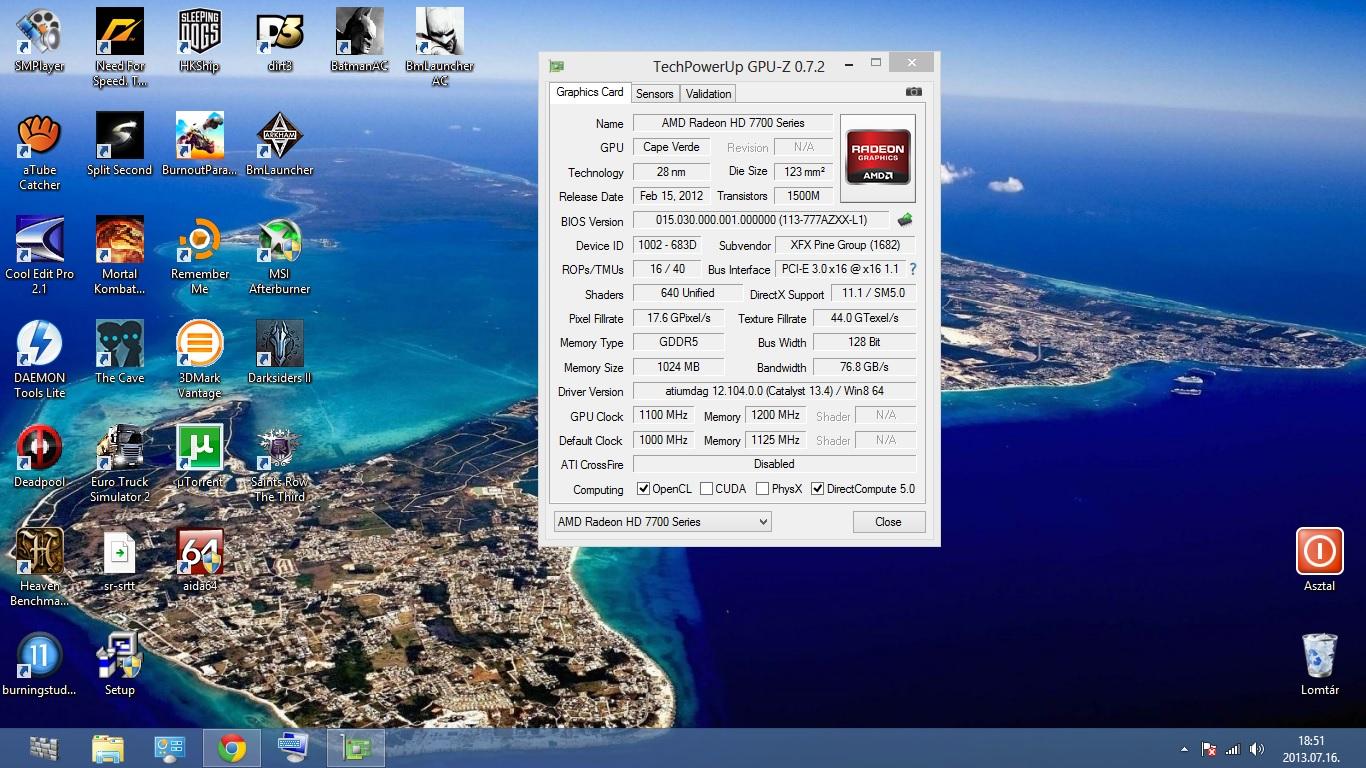Open the HKShip Sleeping Dogs shortcut
The width and height of the screenshot is (1366, 768).
[x=200, y=40]
